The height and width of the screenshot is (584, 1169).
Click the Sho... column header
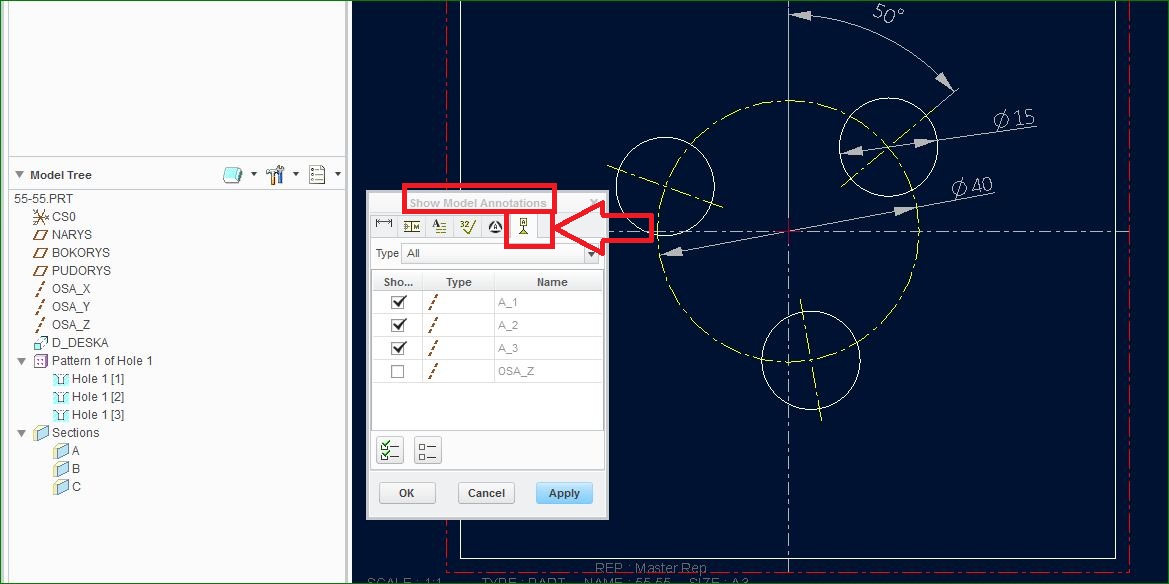[397, 282]
